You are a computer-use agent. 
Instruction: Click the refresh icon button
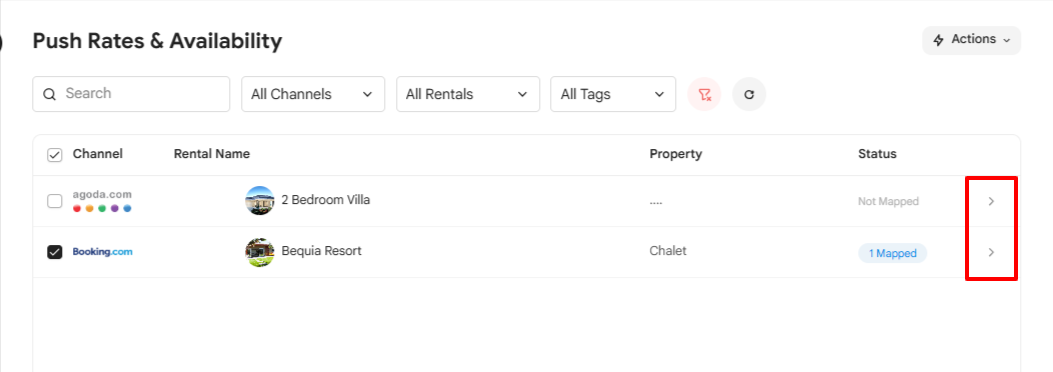[x=749, y=95]
